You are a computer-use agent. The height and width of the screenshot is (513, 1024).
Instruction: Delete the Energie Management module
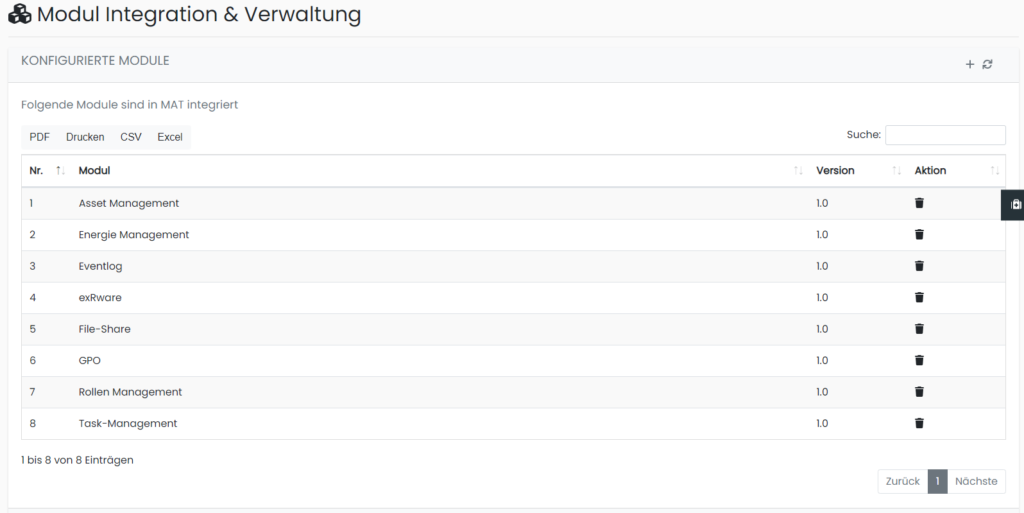919,235
